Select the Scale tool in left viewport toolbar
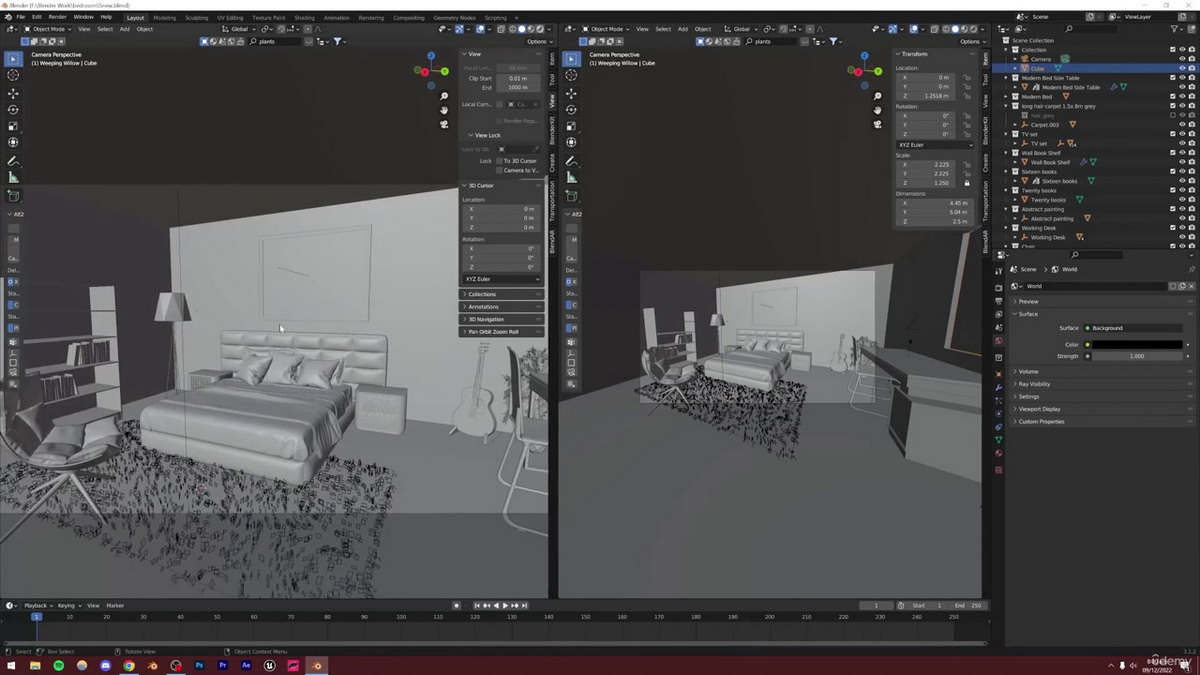 (13, 126)
